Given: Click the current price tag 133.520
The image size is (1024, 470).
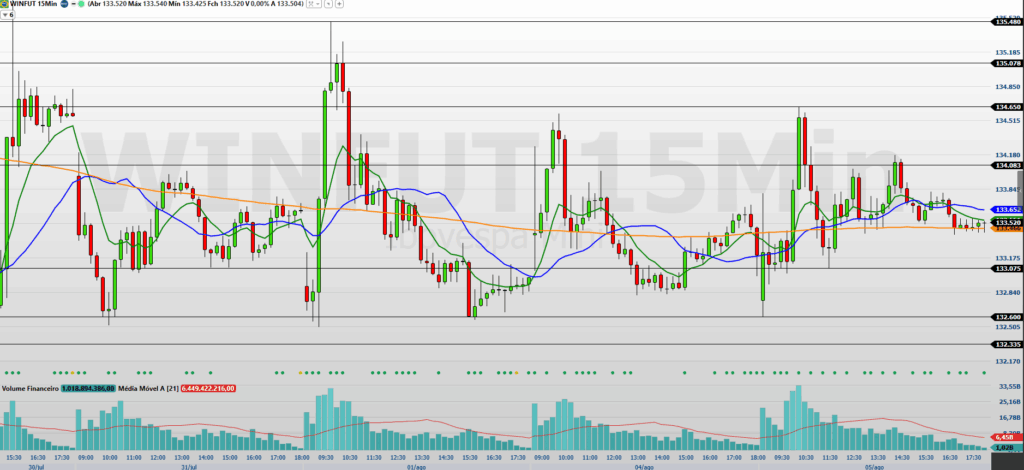Looking at the screenshot, I should [1006, 222].
